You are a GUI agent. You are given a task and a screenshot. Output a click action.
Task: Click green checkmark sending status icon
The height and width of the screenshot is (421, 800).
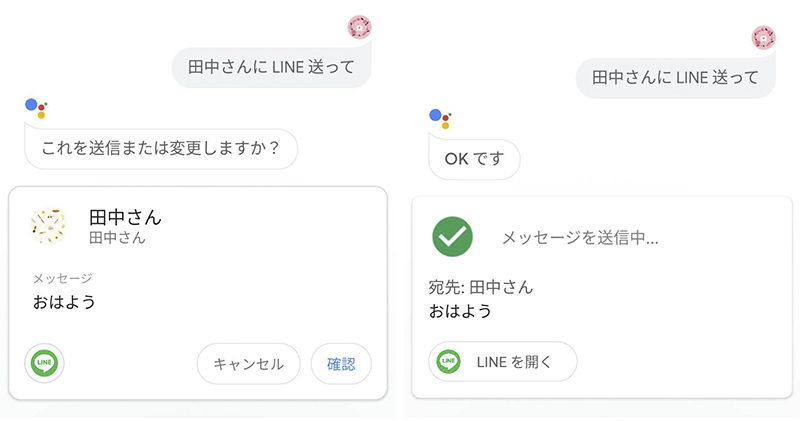[x=452, y=237]
